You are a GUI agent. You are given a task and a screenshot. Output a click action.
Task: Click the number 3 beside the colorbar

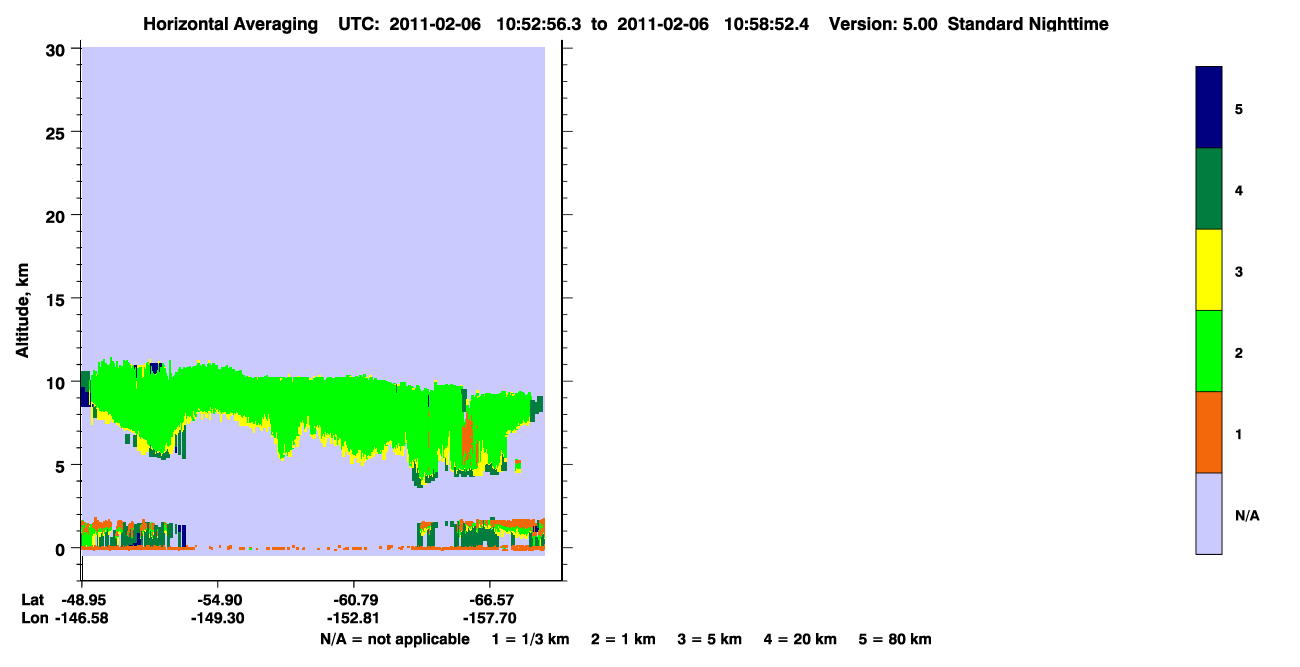click(x=1239, y=271)
